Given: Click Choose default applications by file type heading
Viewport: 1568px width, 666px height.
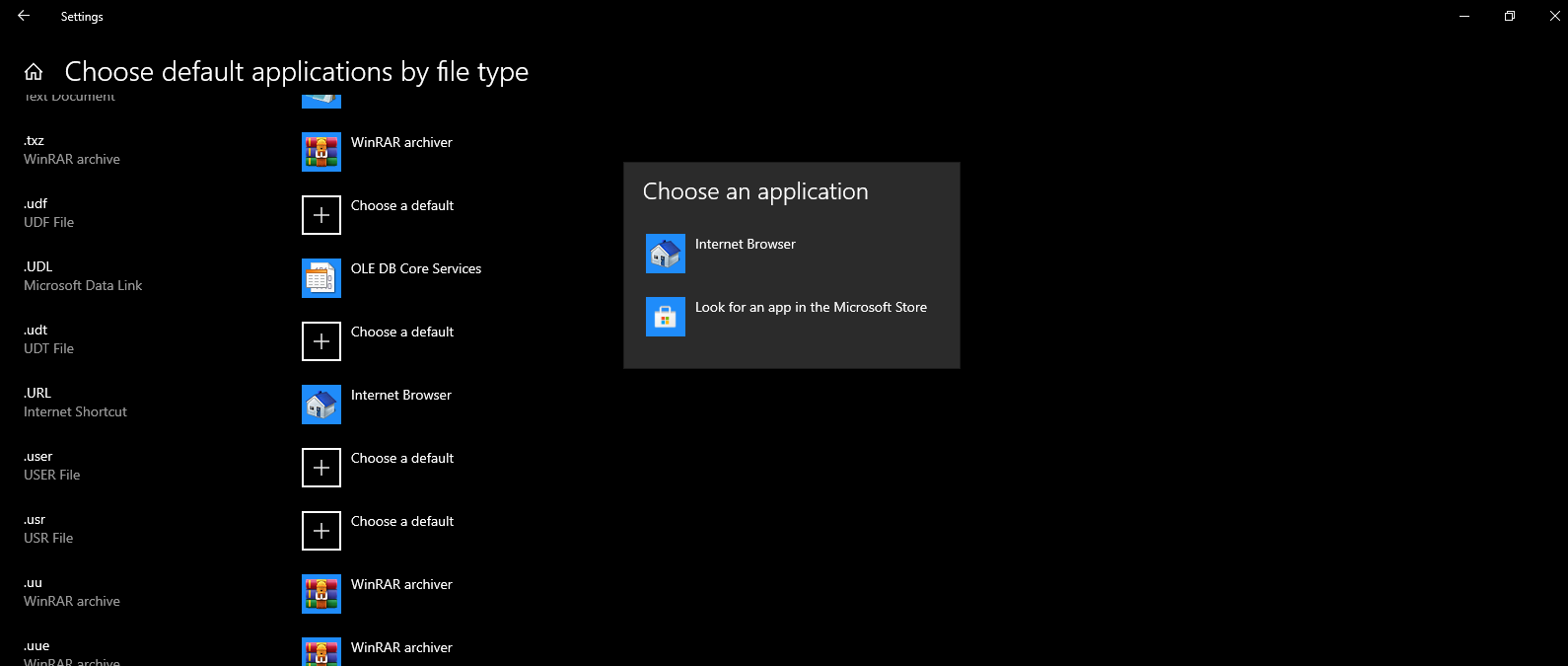Looking at the screenshot, I should (x=297, y=72).
